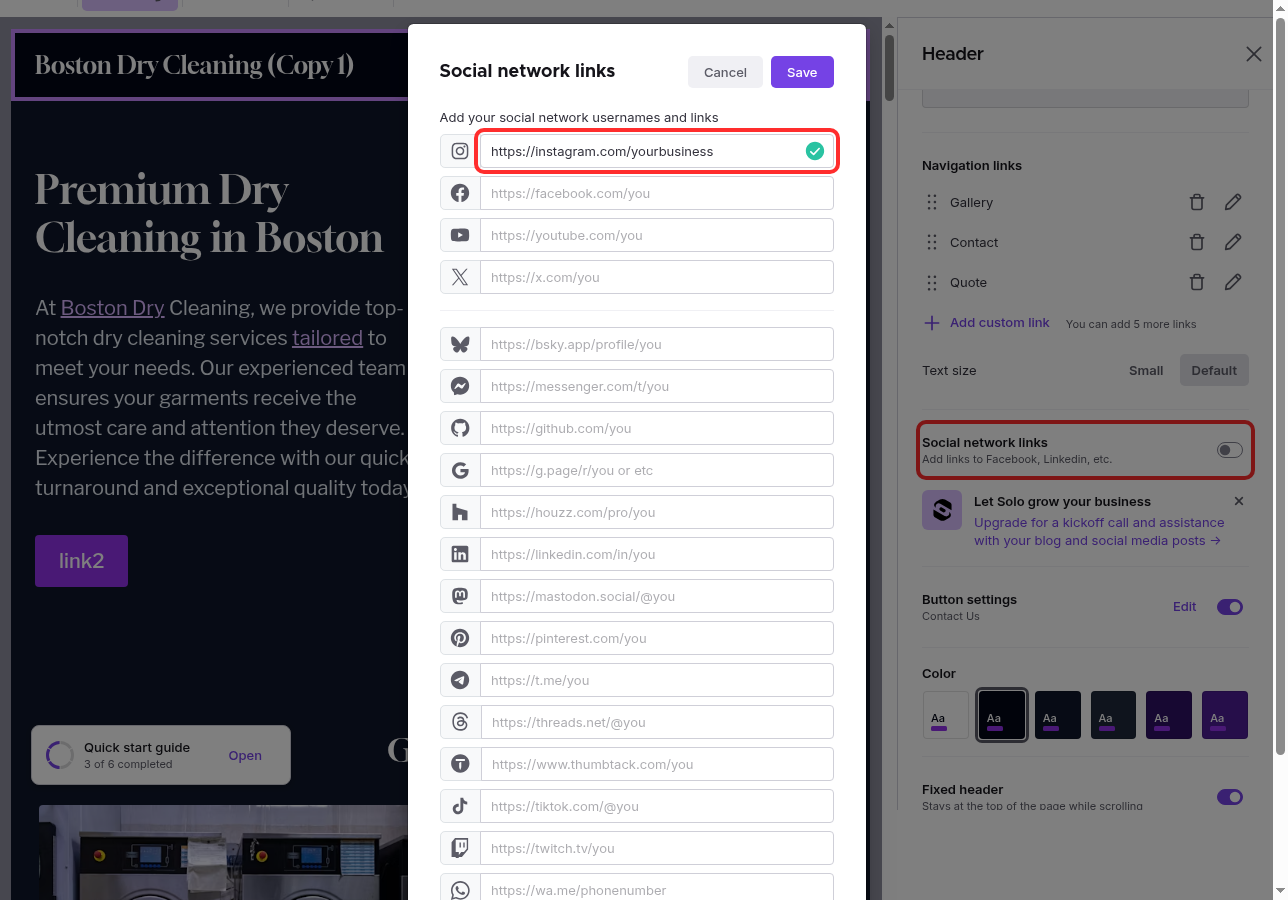Select the bright purple header color swatch
This screenshot has height=900, width=1288.
(1225, 715)
